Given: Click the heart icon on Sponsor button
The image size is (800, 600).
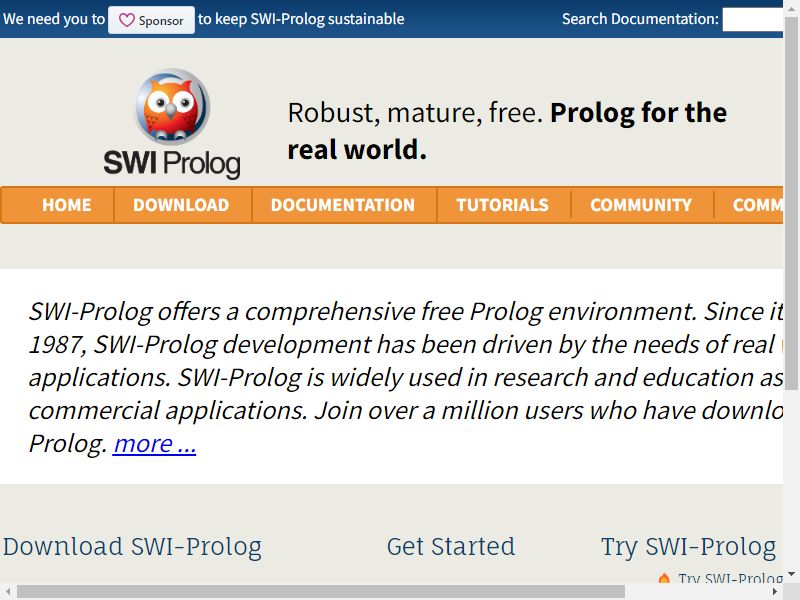Looking at the screenshot, I should tap(127, 20).
